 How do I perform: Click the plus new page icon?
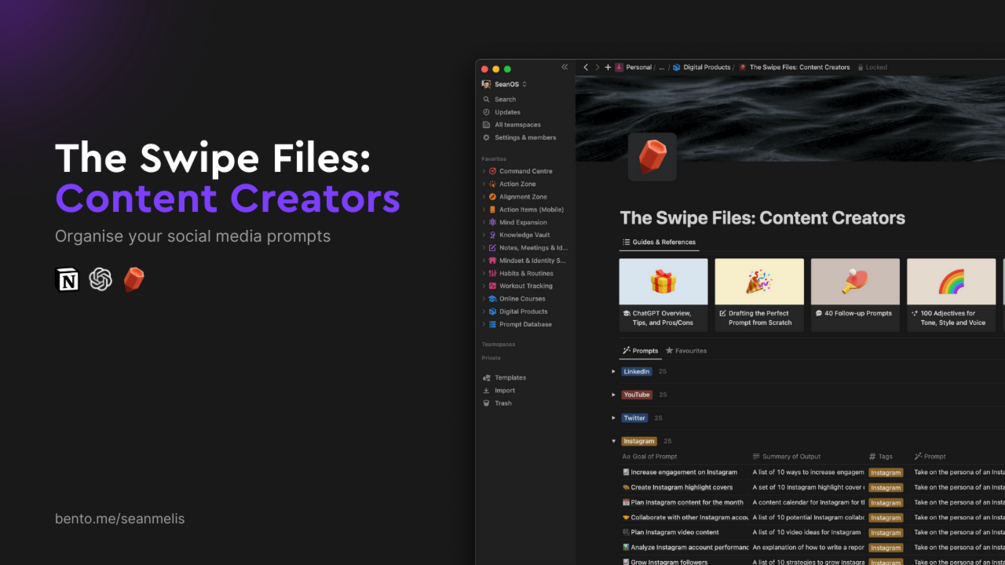click(608, 67)
